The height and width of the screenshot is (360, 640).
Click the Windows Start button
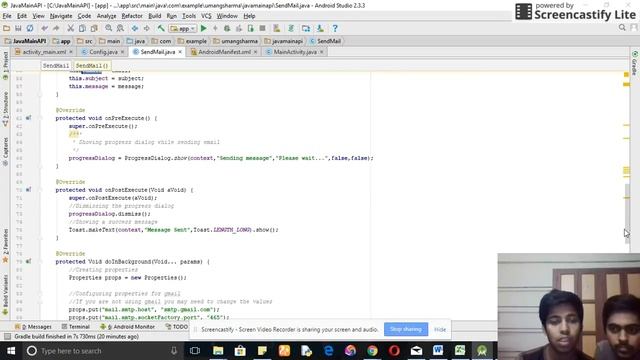pos(11,351)
